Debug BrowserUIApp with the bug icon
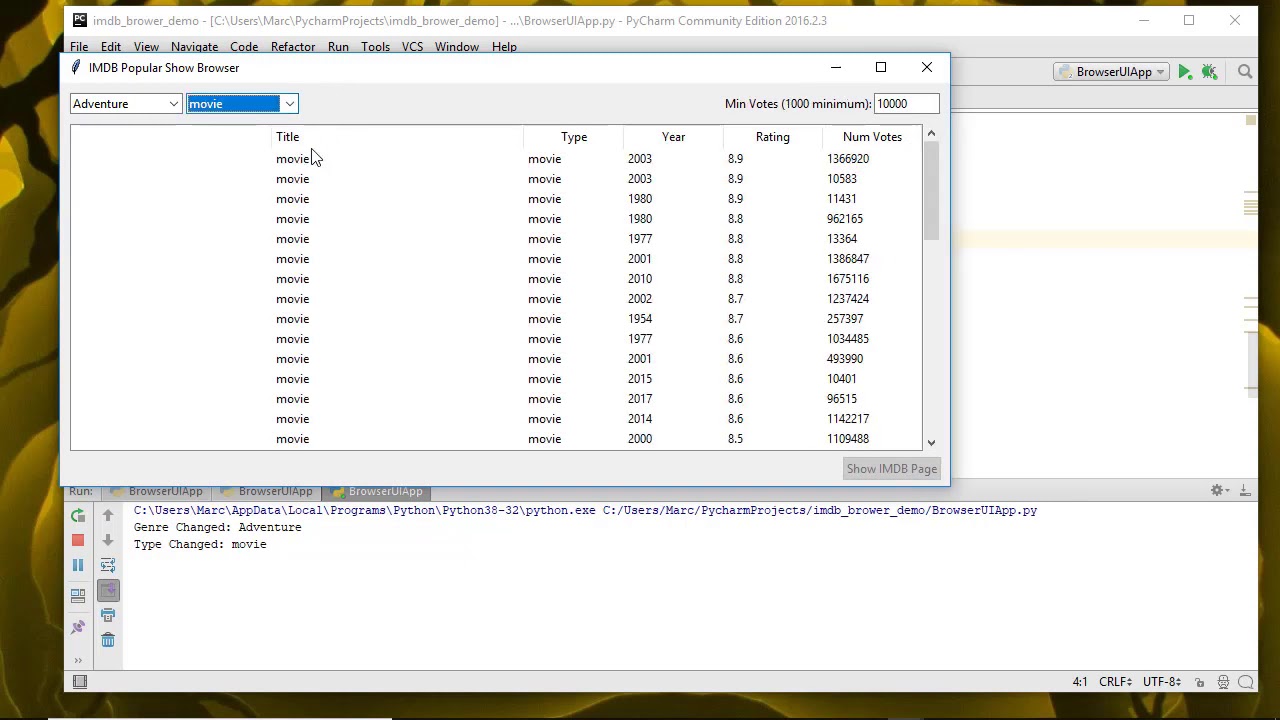The width and height of the screenshot is (1280, 720). click(1209, 72)
